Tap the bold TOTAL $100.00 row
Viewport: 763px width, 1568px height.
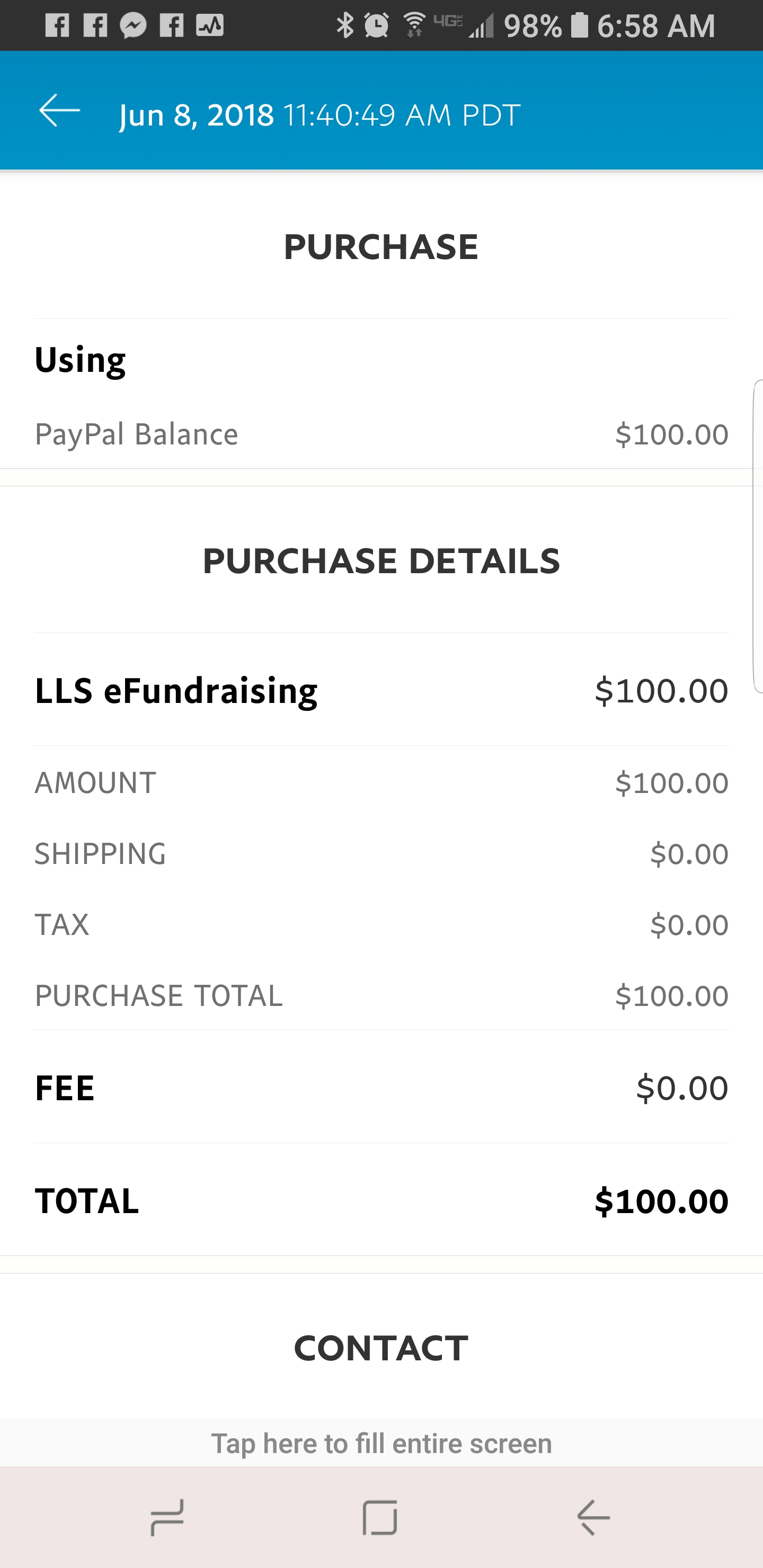coord(381,1200)
